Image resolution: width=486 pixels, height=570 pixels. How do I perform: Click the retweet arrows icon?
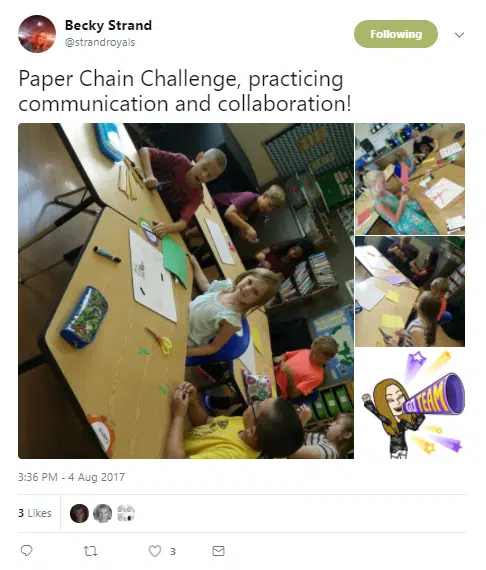pyautogui.click(x=90, y=551)
